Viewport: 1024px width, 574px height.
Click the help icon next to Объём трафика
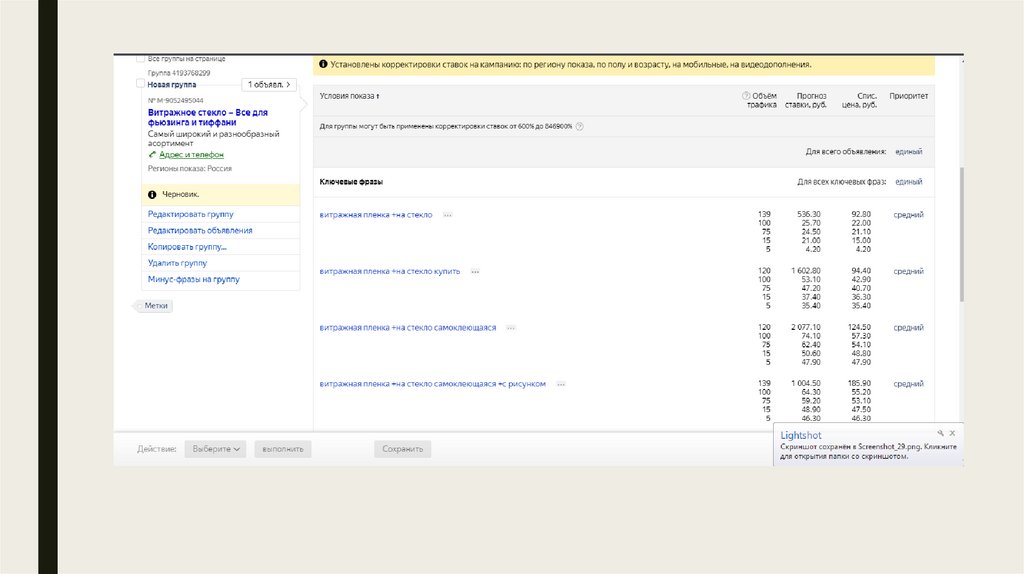[746, 96]
